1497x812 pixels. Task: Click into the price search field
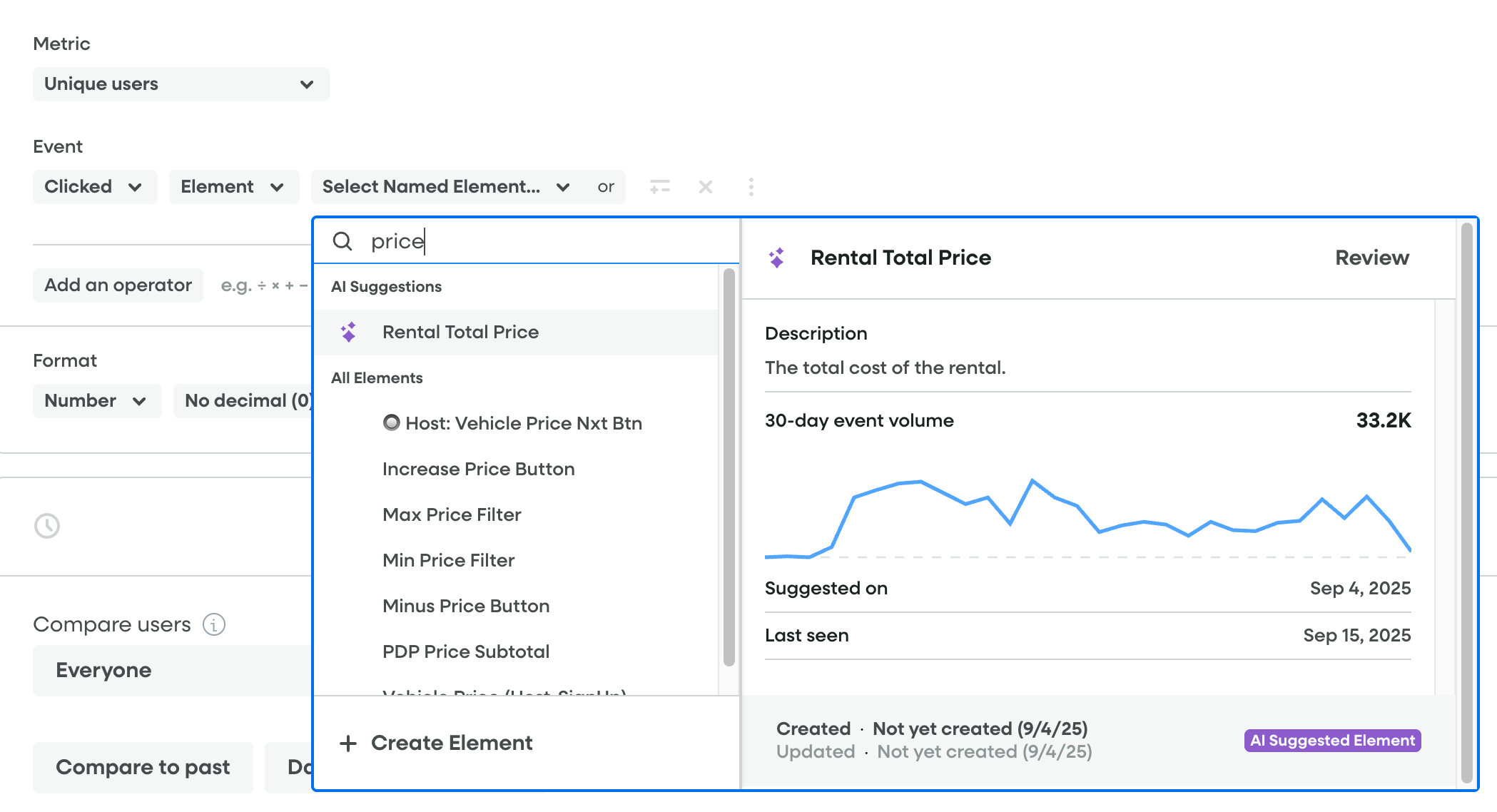pos(542,241)
